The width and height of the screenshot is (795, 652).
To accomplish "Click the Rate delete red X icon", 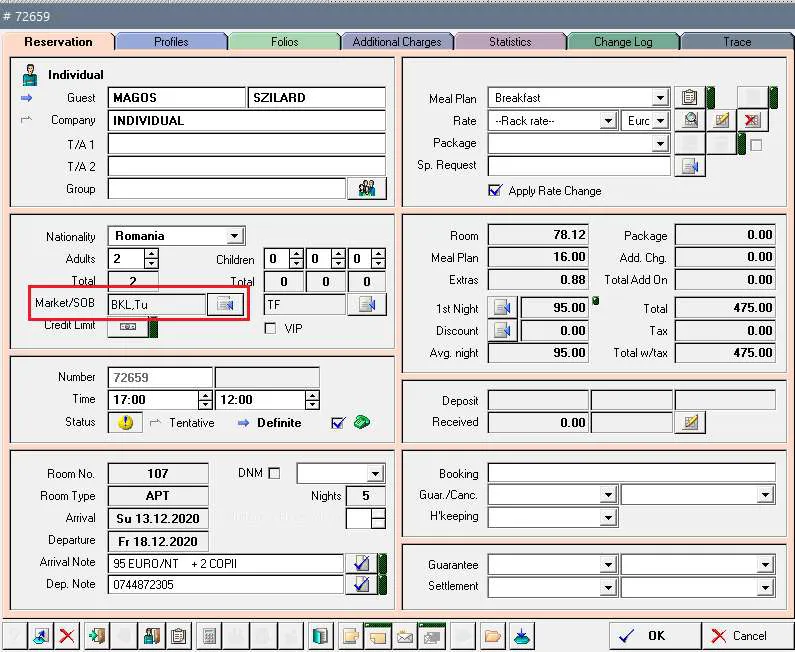I will (752, 120).
